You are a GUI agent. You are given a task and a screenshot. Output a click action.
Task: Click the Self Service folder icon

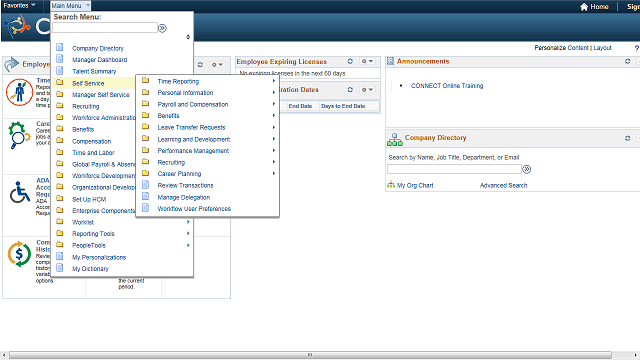pos(60,82)
